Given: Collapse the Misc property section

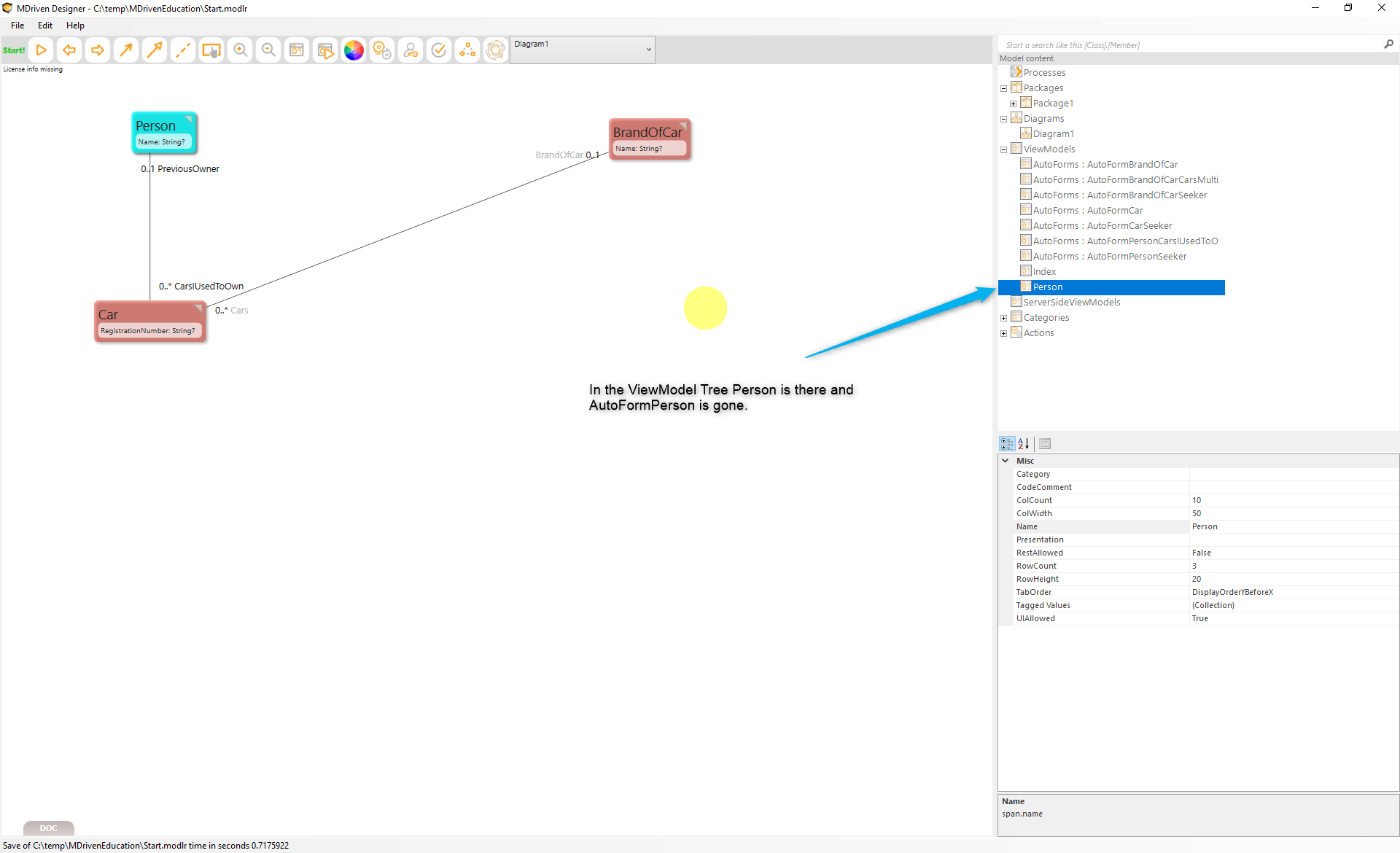Looking at the screenshot, I should coord(1006,461).
